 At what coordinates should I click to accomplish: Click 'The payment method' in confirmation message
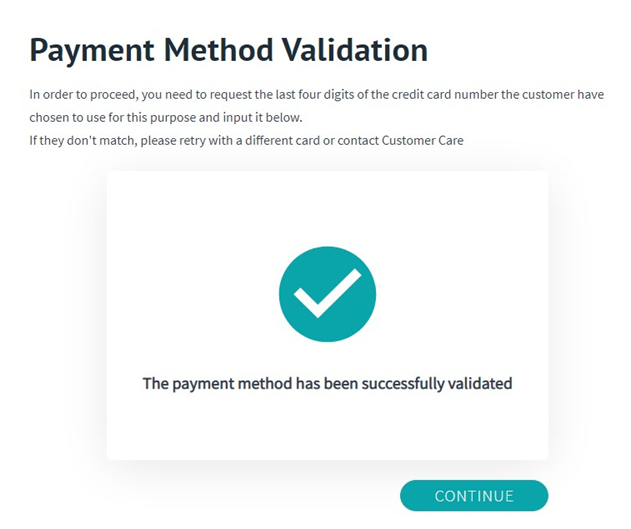[217, 384]
